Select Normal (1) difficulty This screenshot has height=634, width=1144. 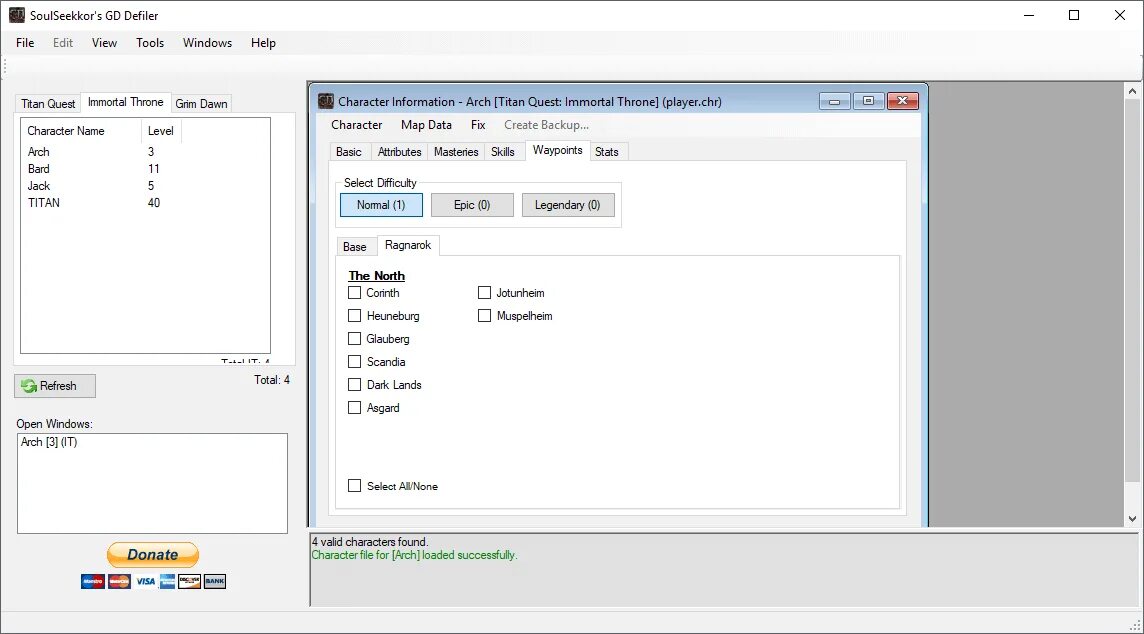tap(381, 205)
